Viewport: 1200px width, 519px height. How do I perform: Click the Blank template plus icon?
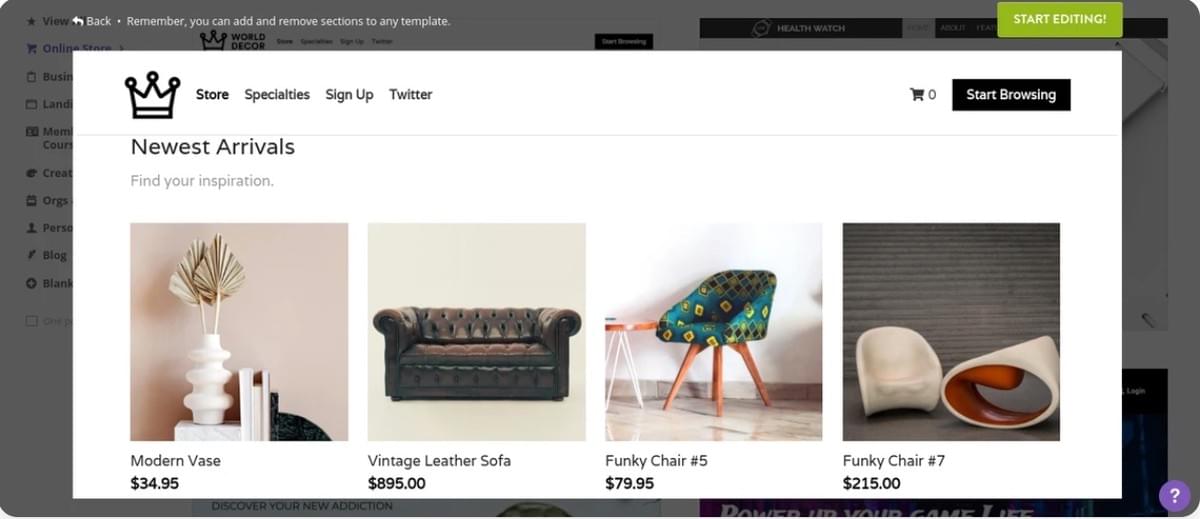point(32,283)
